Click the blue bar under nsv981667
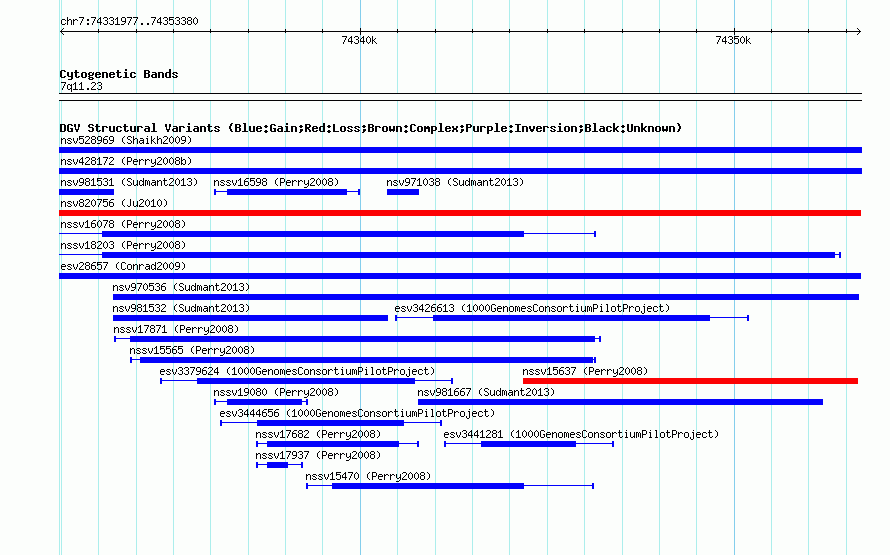The width and height of the screenshot is (890, 555). pyautogui.click(x=620, y=402)
